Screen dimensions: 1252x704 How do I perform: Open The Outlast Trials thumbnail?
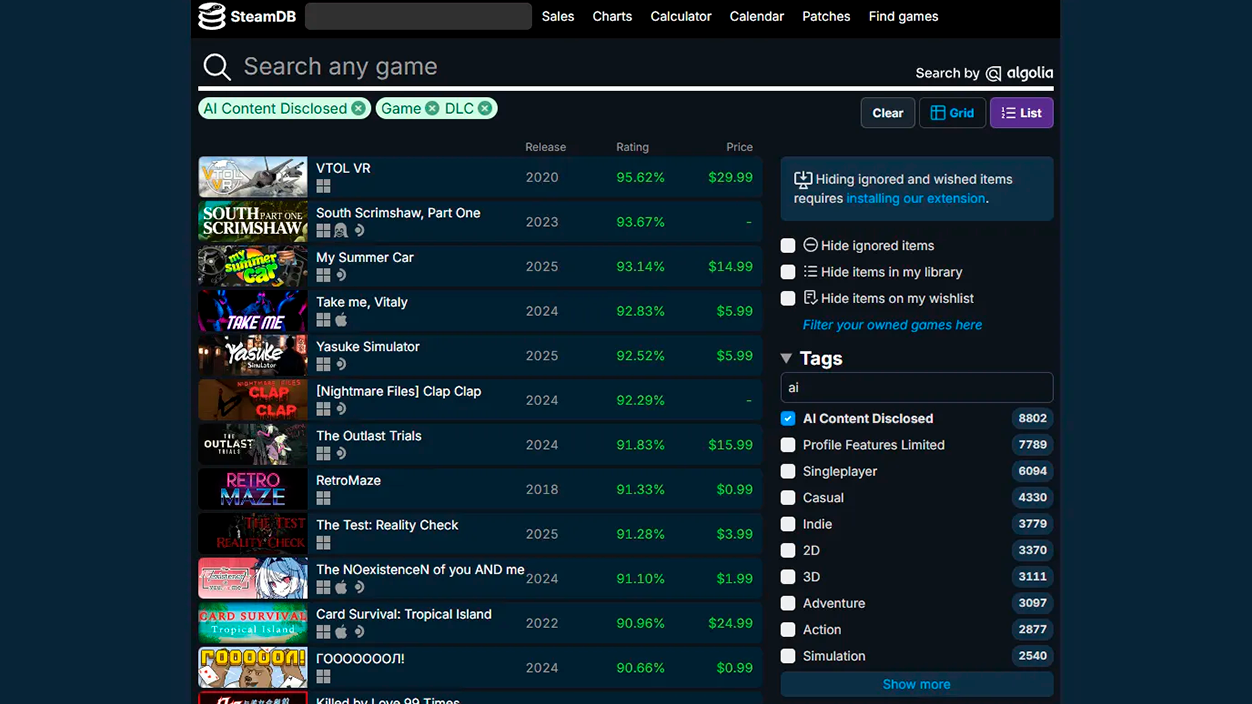pos(253,445)
